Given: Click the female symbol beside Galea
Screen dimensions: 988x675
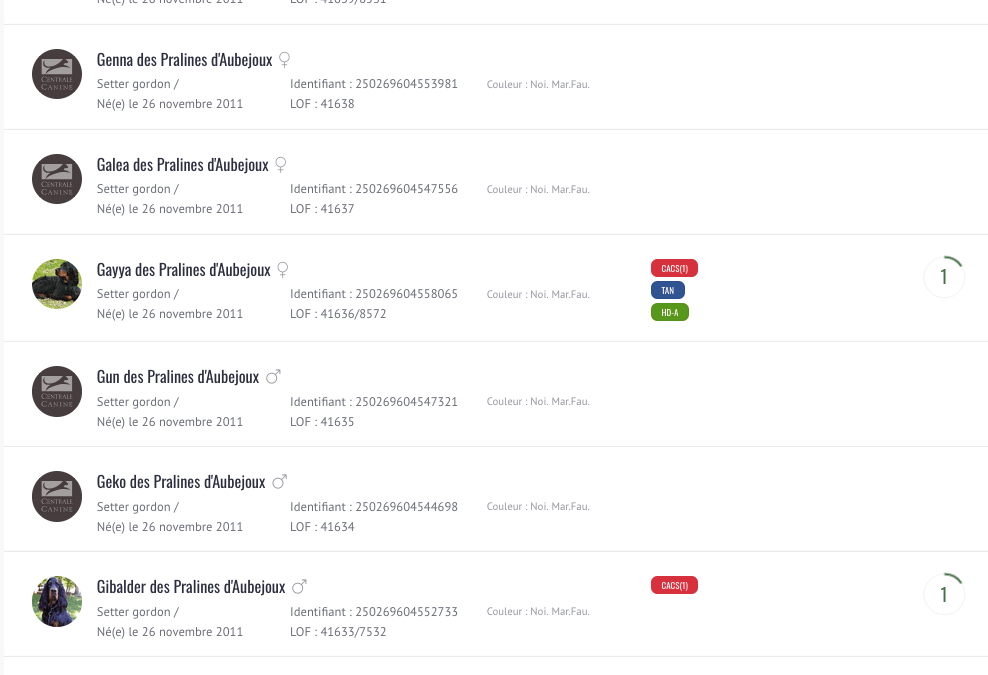Looking at the screenshot, I should click(x=281, y=164).
